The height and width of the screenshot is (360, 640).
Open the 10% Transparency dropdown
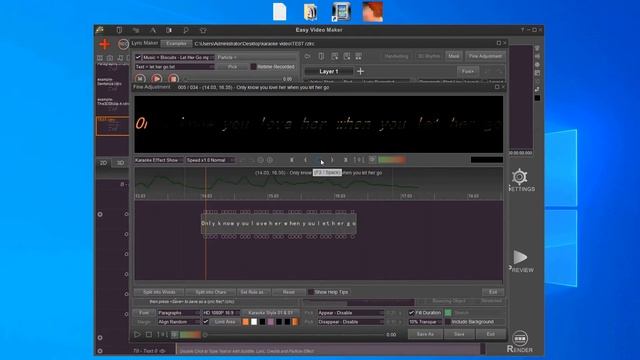425,322
